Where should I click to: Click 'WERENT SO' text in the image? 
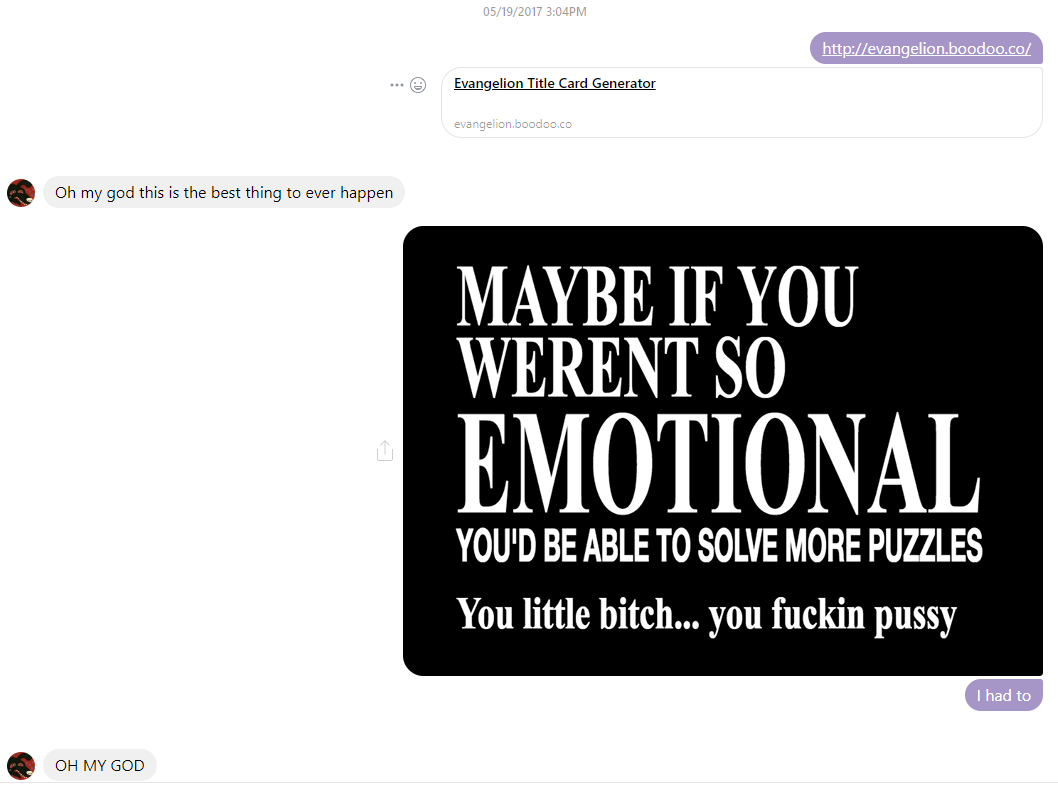(x=620, y=367)
